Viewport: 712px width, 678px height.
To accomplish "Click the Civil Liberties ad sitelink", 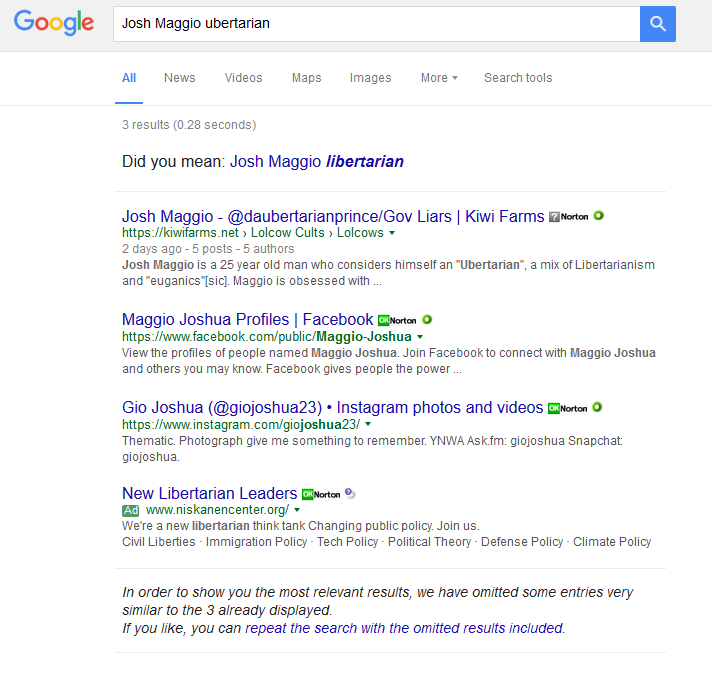I will [x=158, y=542].
